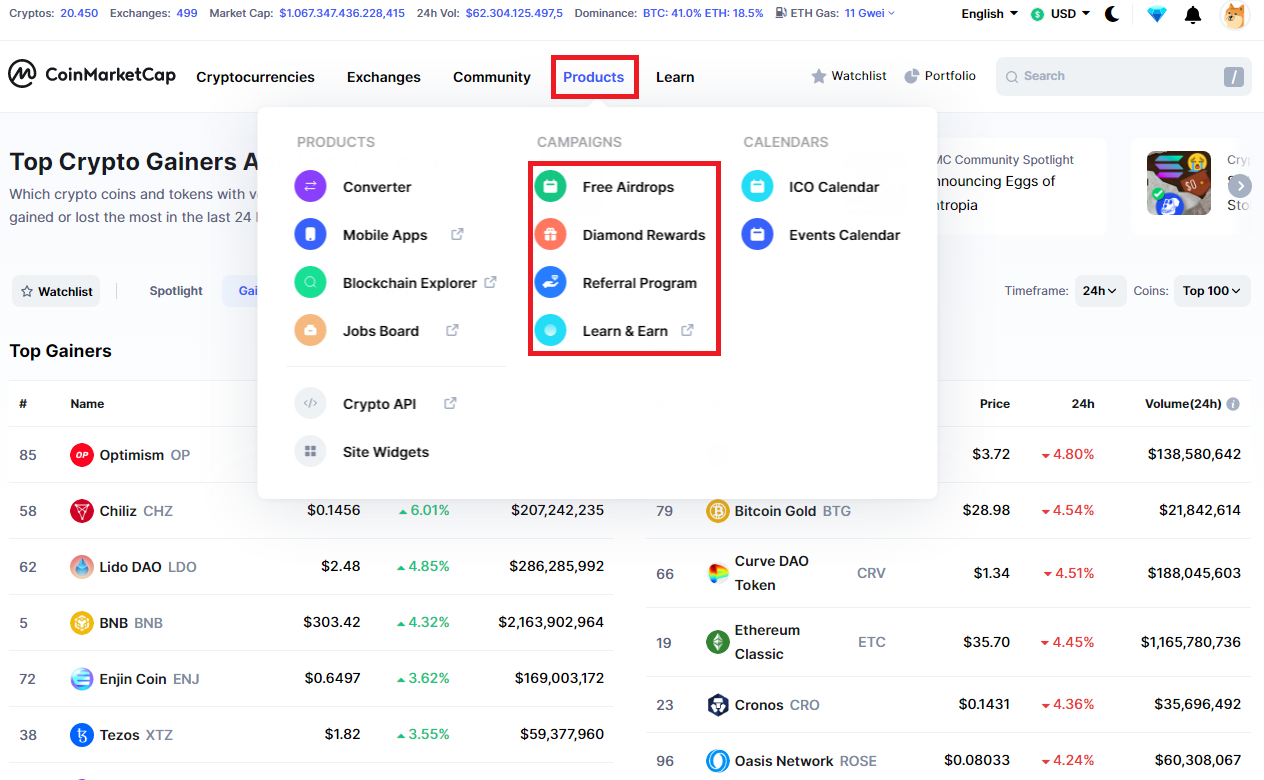Click the Curve DAO Token logo
The width and height of the screenshot is (1264, 780).
click(718, 573)
